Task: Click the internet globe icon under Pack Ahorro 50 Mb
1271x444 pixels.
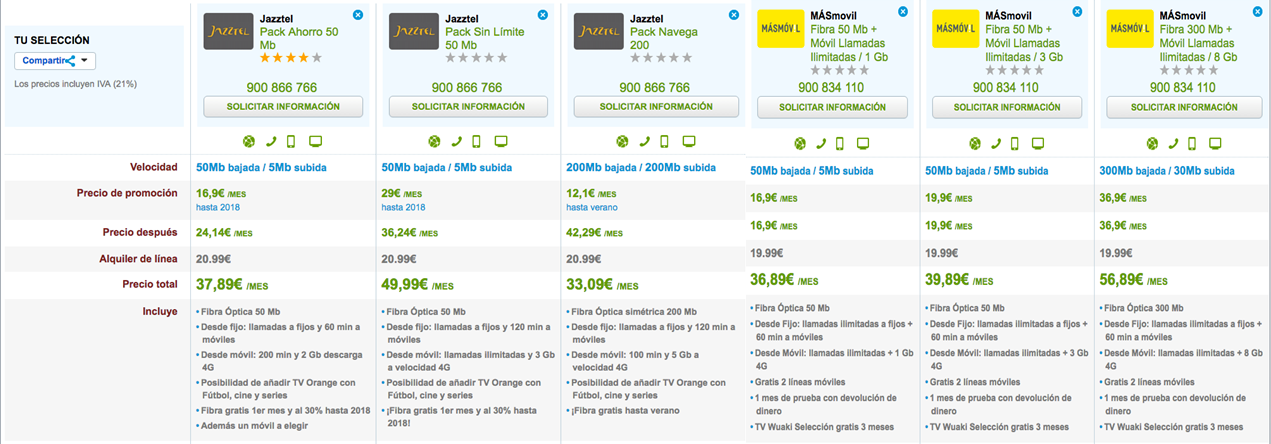Action: click(249, 141)
